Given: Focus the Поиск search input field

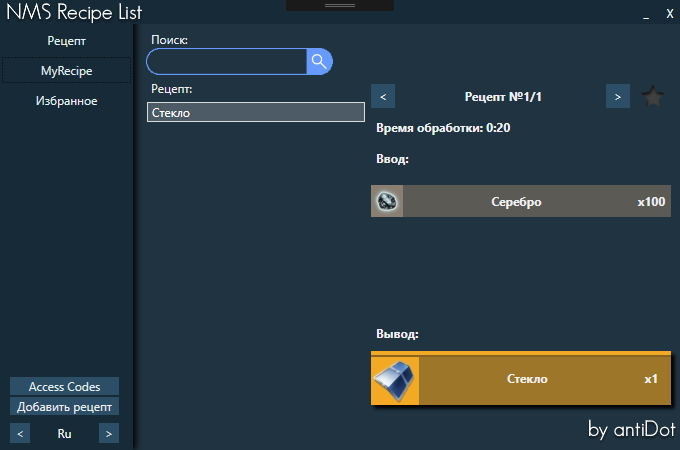Looking at the screenshot, I should [x=227, y=62].
